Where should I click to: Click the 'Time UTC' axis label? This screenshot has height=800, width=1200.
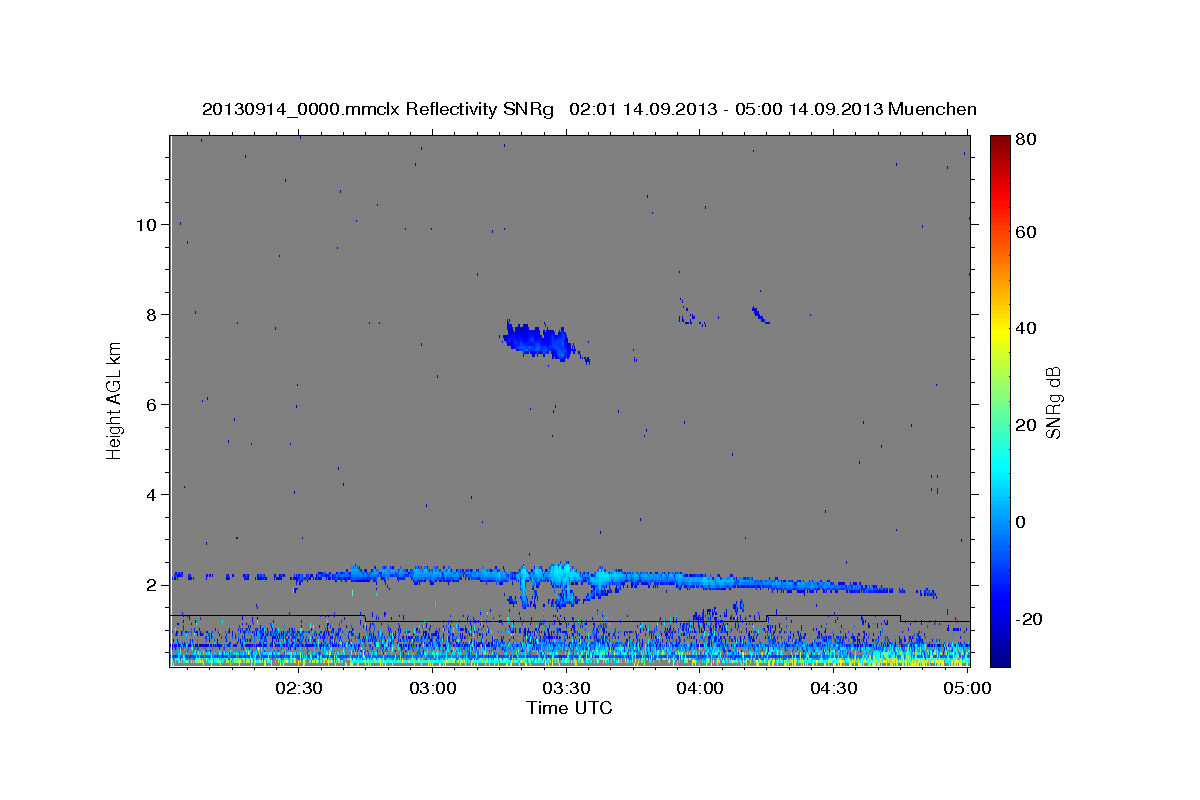pos(569,708)
